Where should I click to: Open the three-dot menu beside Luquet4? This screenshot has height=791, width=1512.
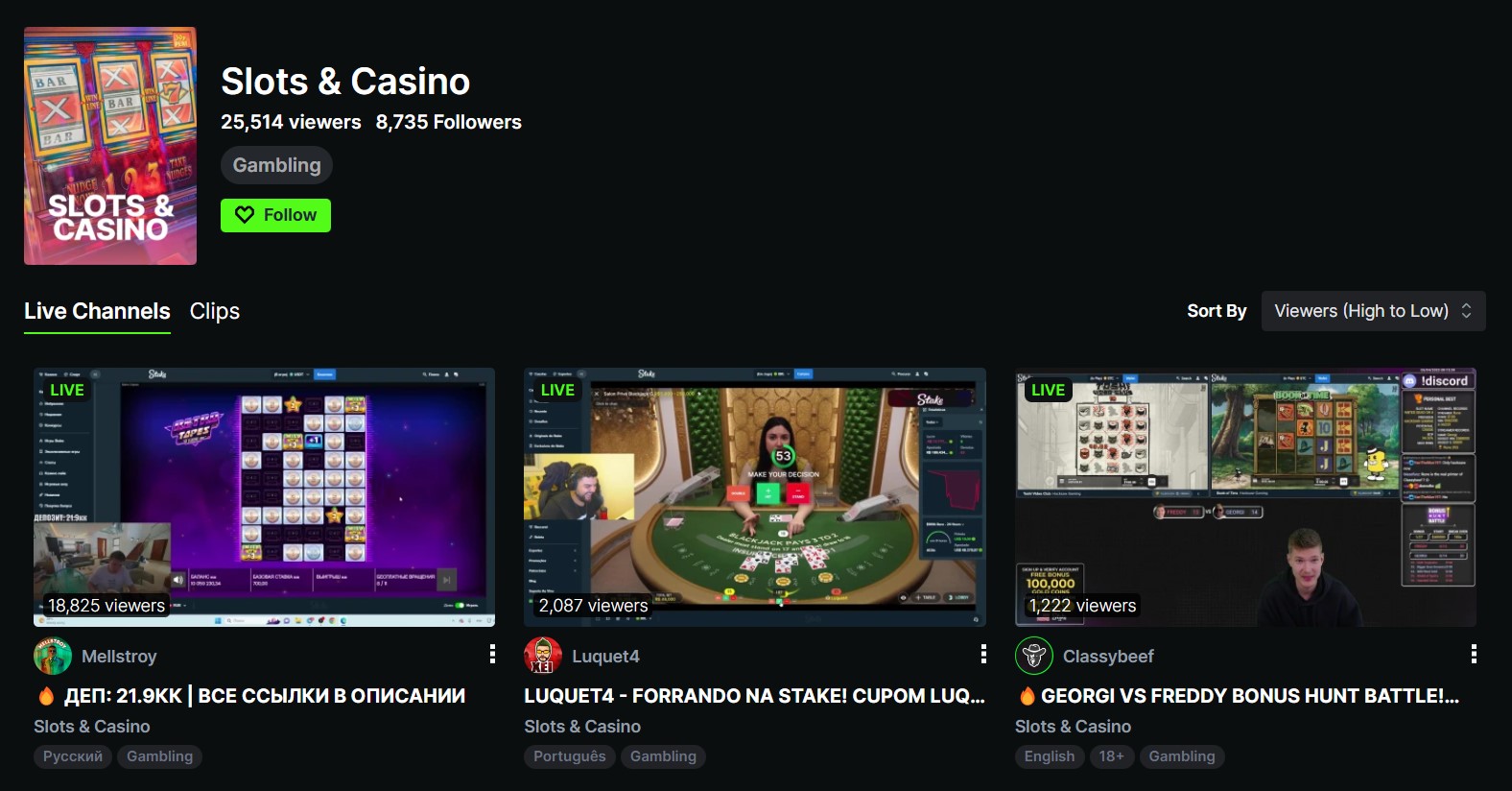(x=983, y=654)
